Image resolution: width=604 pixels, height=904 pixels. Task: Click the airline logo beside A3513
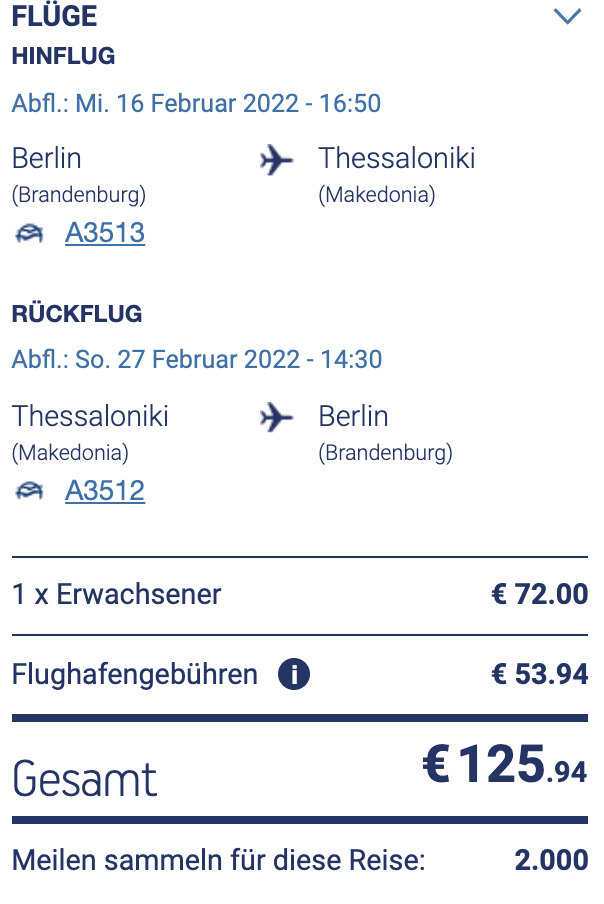pos(30,234)
